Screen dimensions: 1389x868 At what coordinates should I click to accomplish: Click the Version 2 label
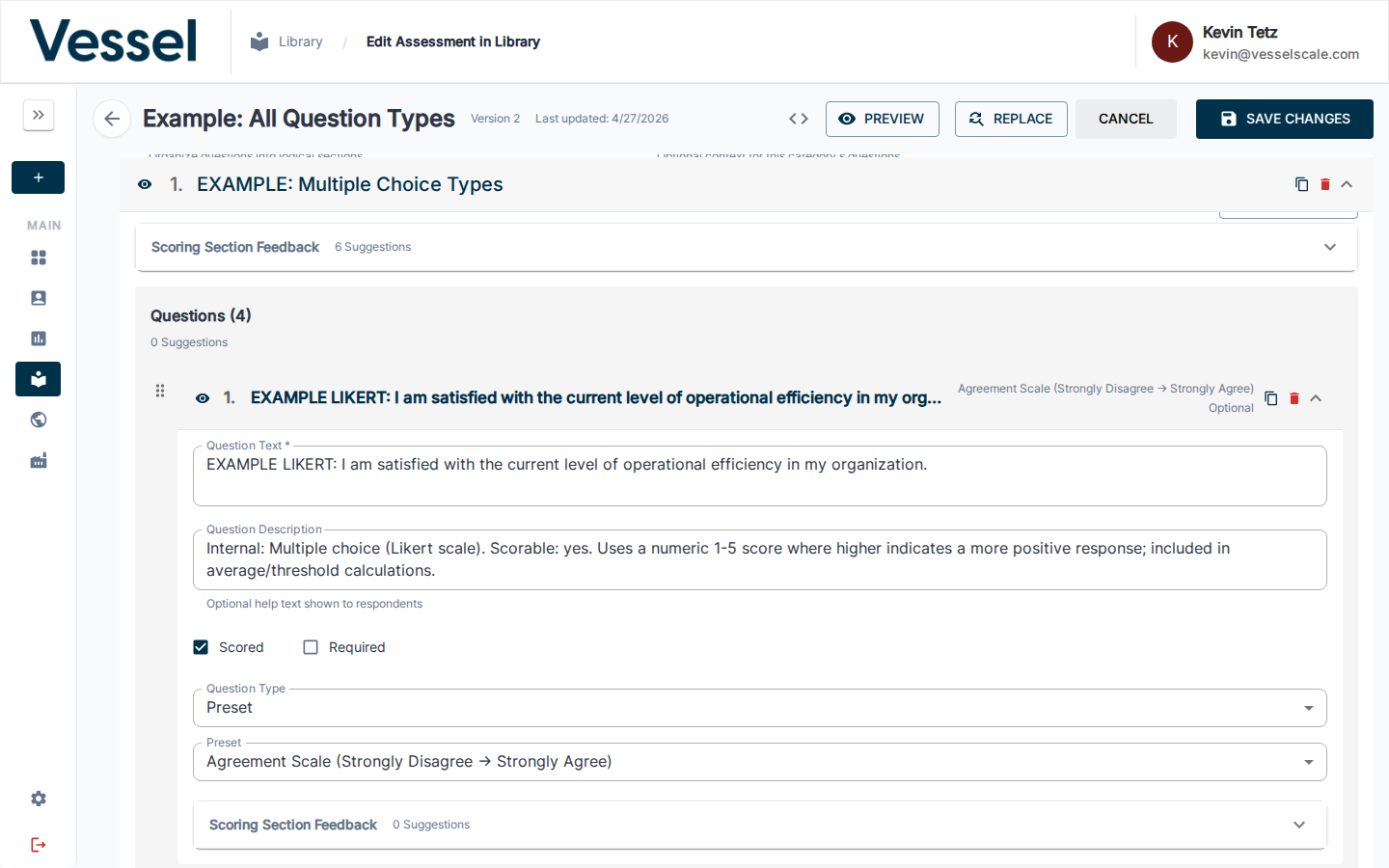click(x=495, y=119)
